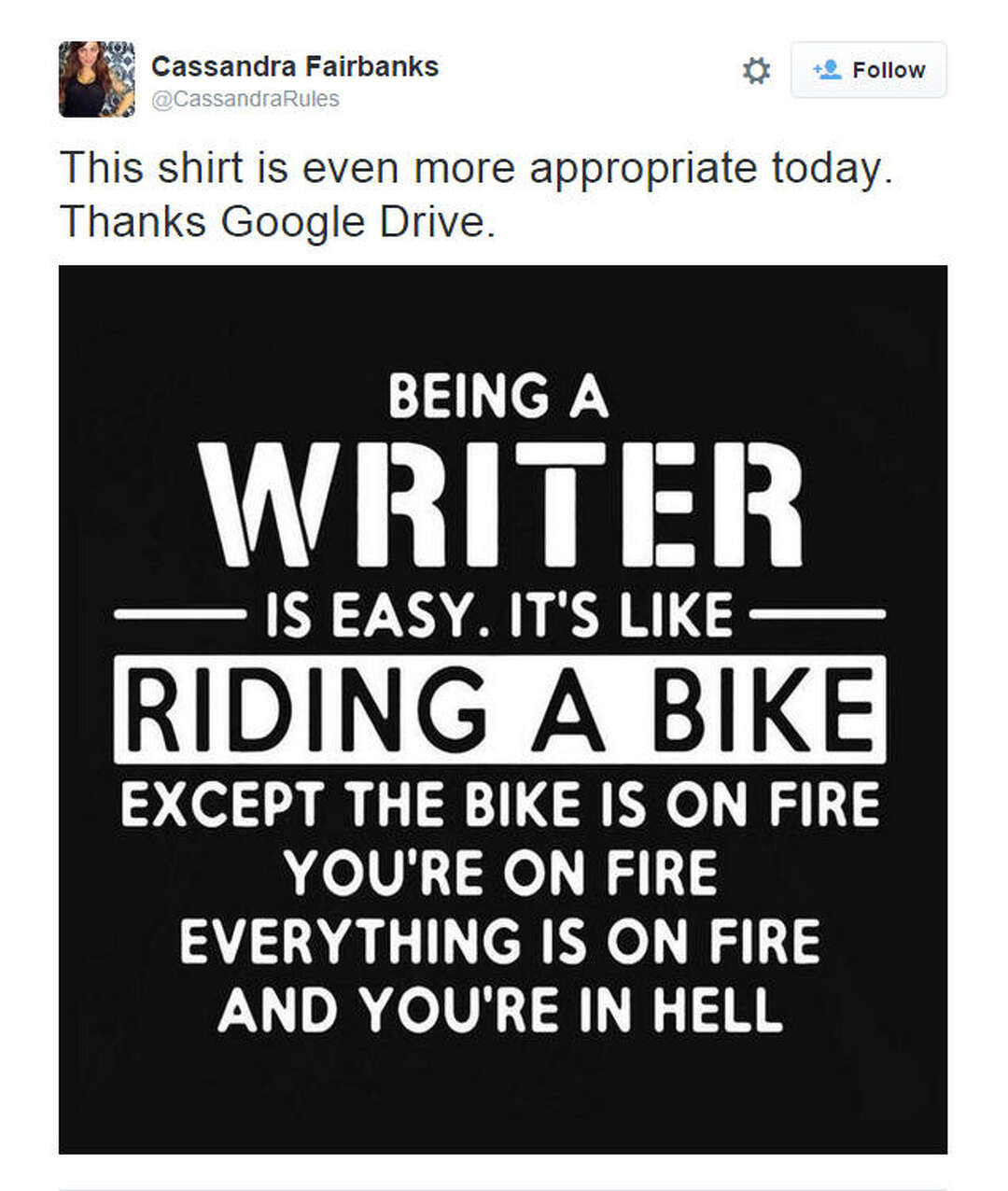The width and height of the screenshot is (1008, 1191).
Task: Click the empty black area below the shirt text
Action: tap(502, 1097)
